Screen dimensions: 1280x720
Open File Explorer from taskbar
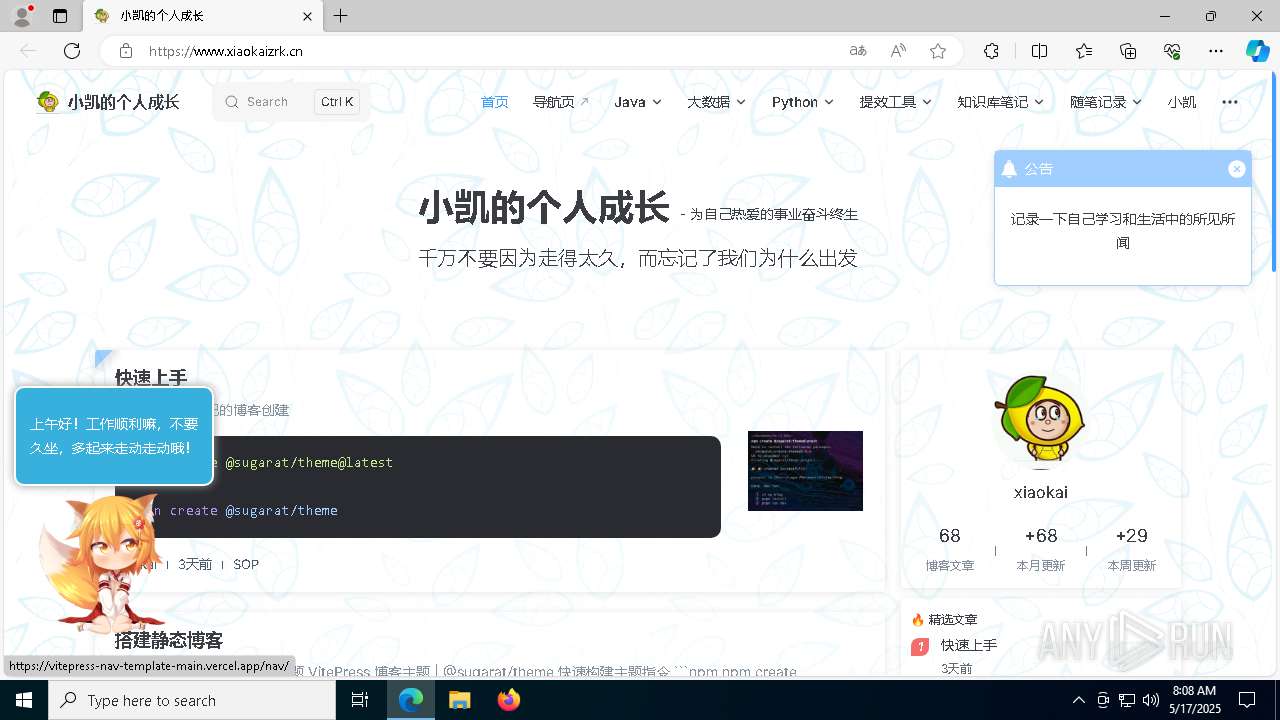(x=459, y=700)
